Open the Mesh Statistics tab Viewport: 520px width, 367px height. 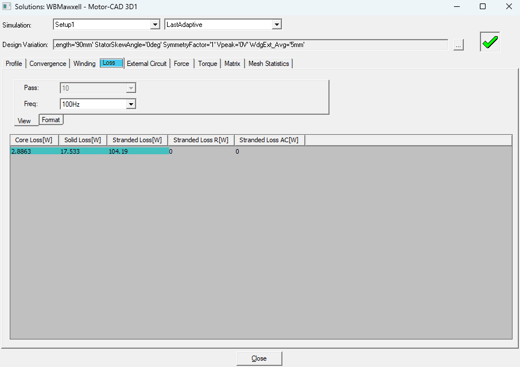269,63
